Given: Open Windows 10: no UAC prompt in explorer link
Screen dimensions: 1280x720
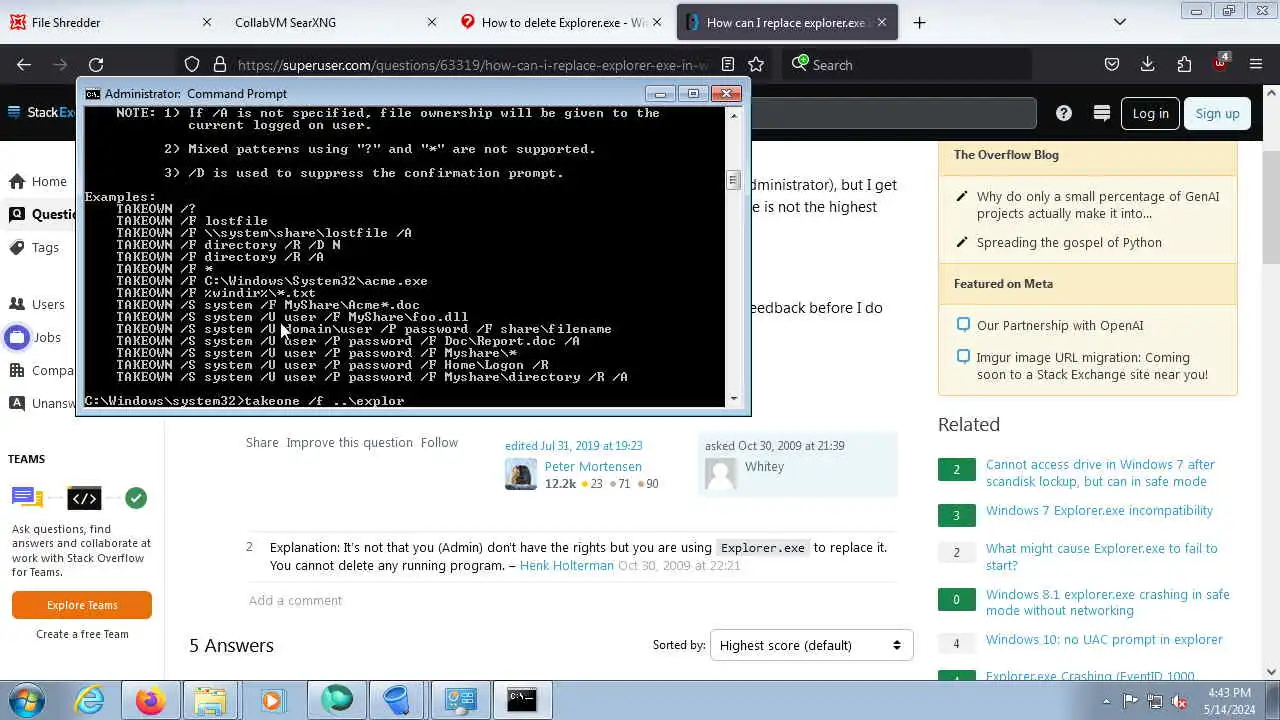Looking at the screenshot, I should 1104,639.
